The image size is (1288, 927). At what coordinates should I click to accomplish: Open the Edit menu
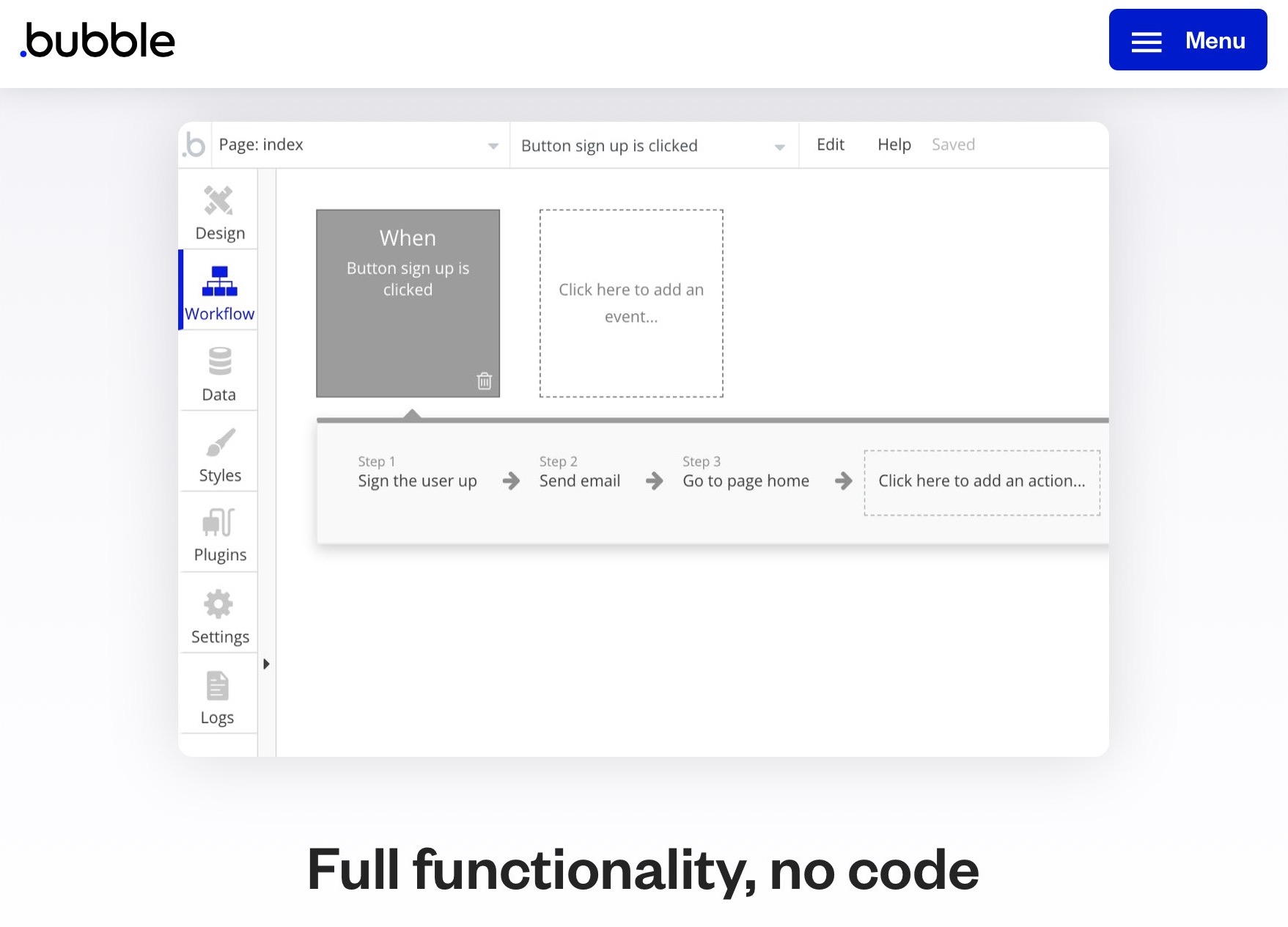tap(830, 144)
